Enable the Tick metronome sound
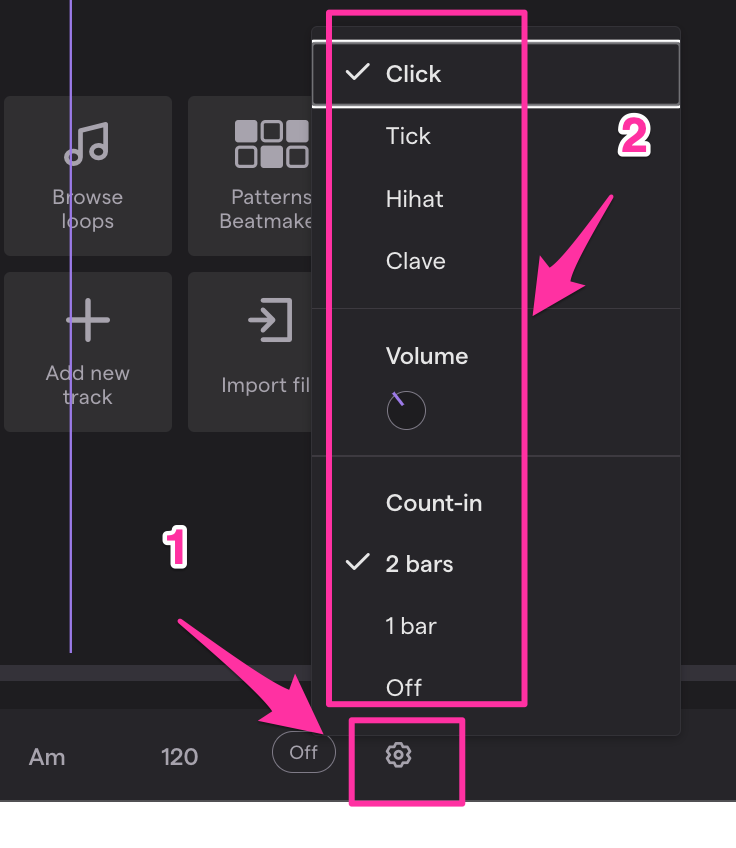736x848 pixels. click(407, 136)
